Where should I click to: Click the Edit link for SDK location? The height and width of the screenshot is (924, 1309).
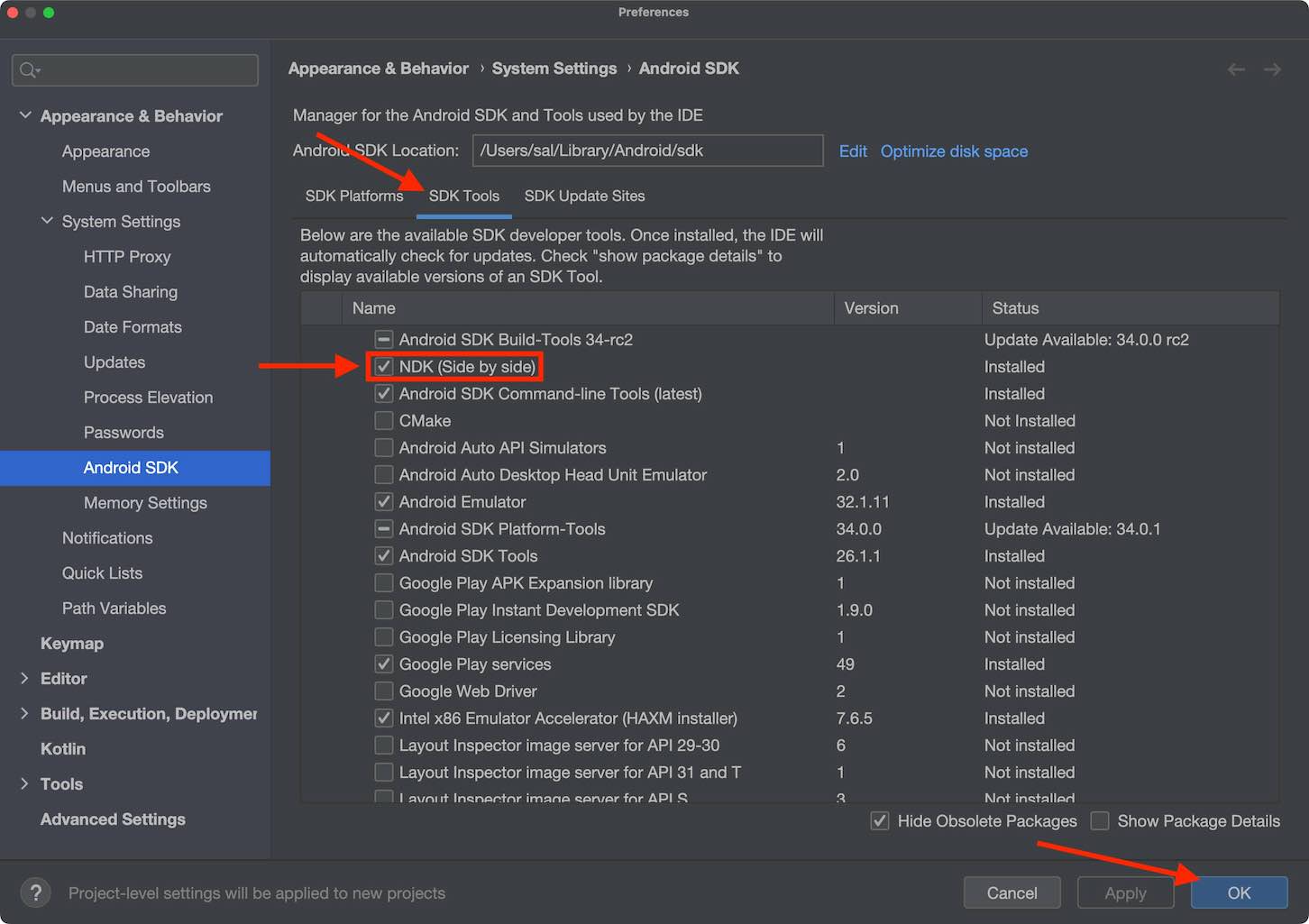click(x=852, y=151)
